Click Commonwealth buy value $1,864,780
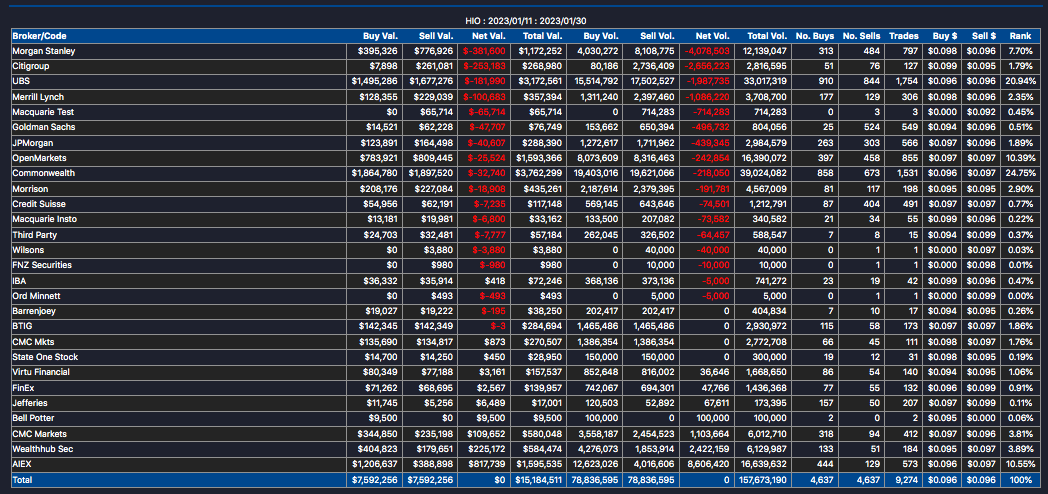Viewport: 1048px width, 494px height. coord(375,173)
